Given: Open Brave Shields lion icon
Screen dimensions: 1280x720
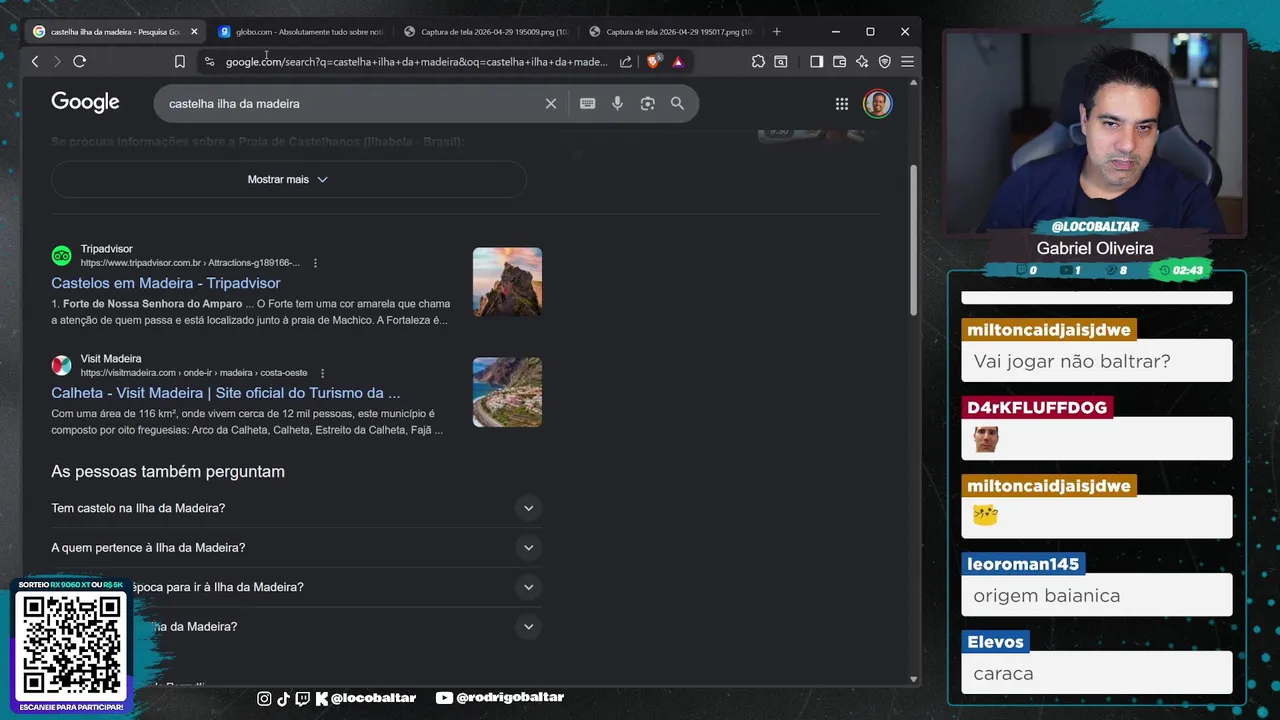Looking at the screenshot, I should click(653, 61).
